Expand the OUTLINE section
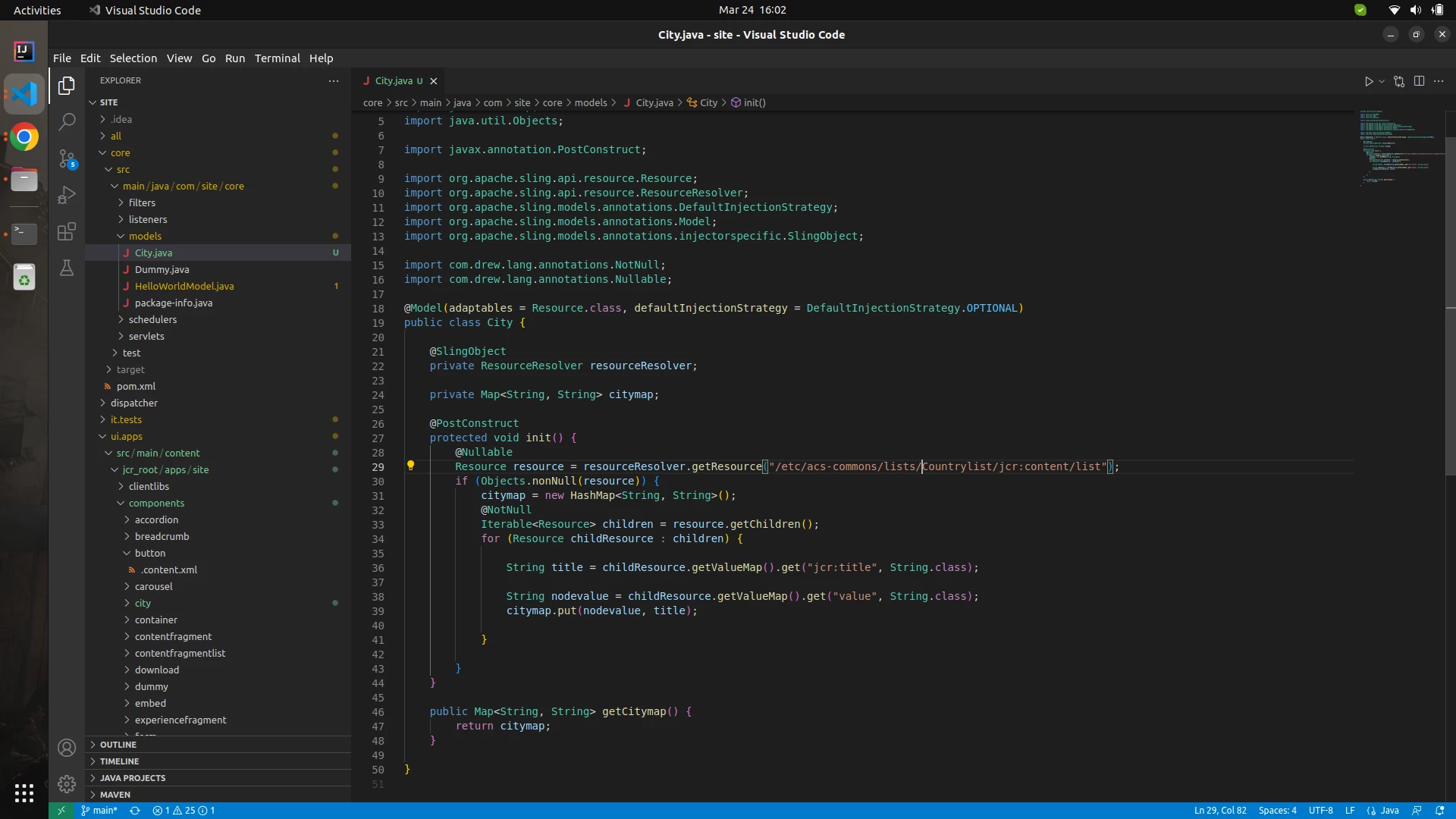This screenshot has width=1456, height=819. click(118, 745)
